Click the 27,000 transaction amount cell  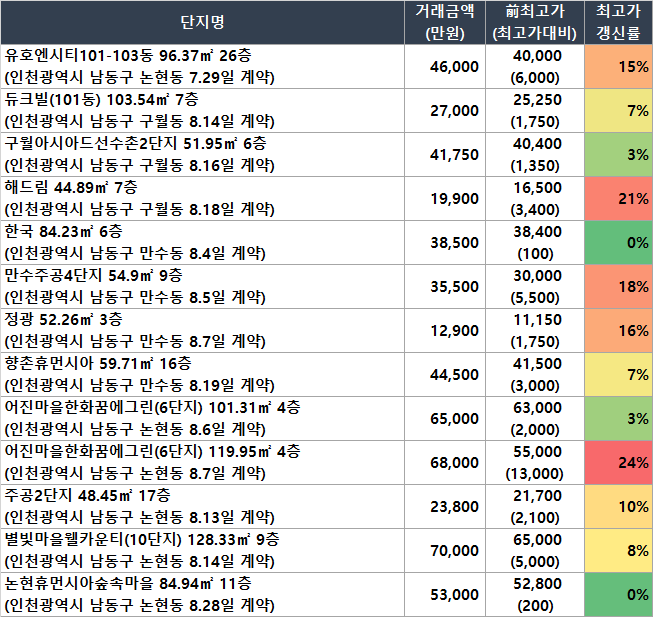[x=445, y=111]
